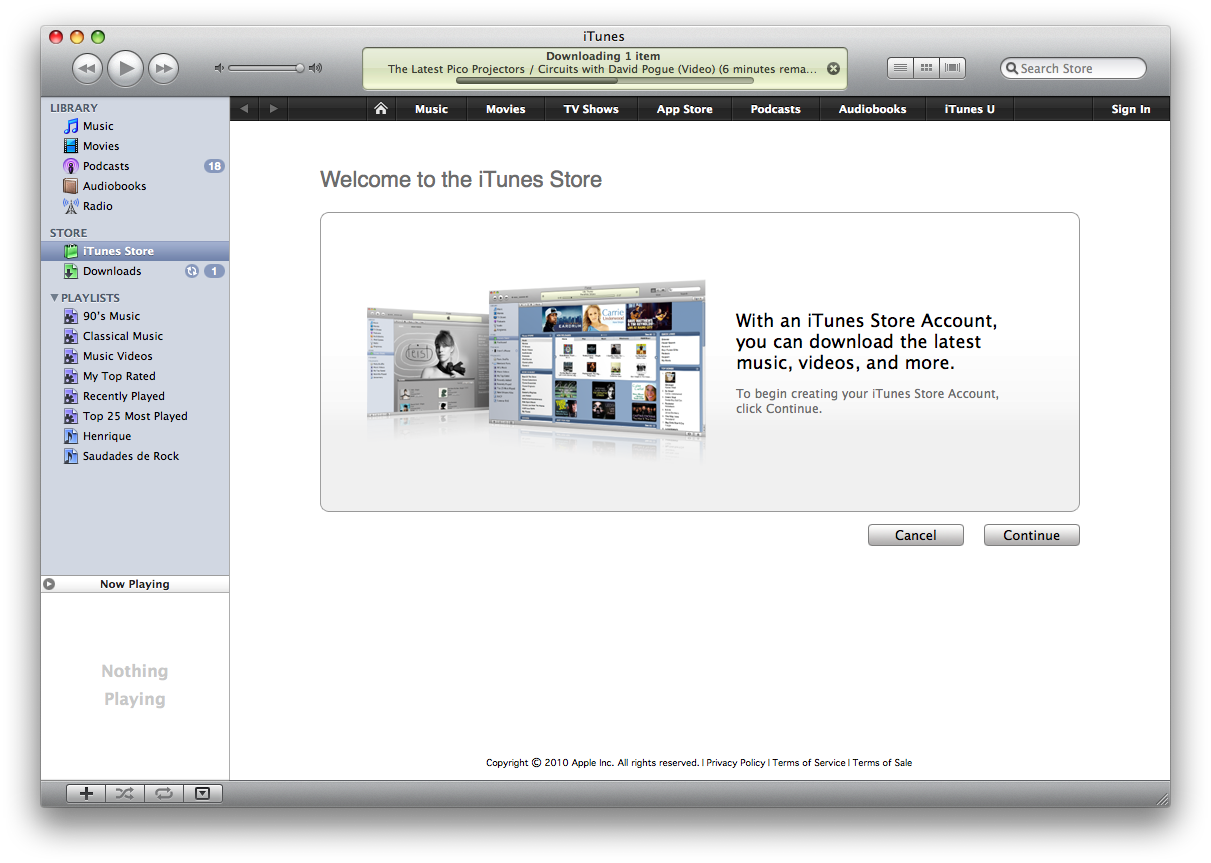Click the 'Downloading 1 item' status text
This screenshot has width=1211, height=863.
603,56
